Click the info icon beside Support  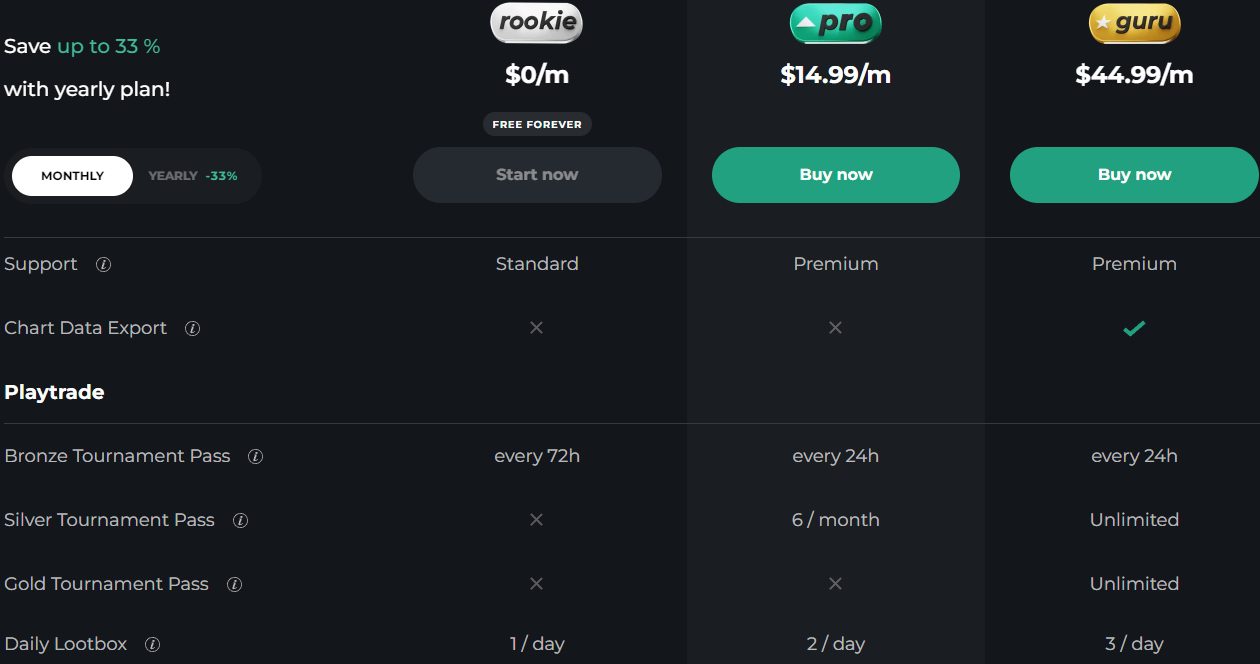point(103,265)
